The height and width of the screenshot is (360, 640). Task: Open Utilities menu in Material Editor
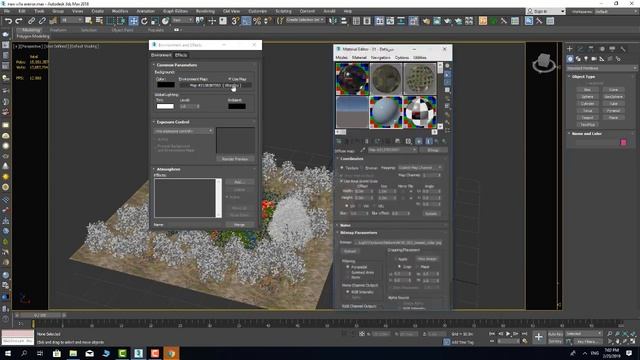pyautogui.click(x=420, y=58)
